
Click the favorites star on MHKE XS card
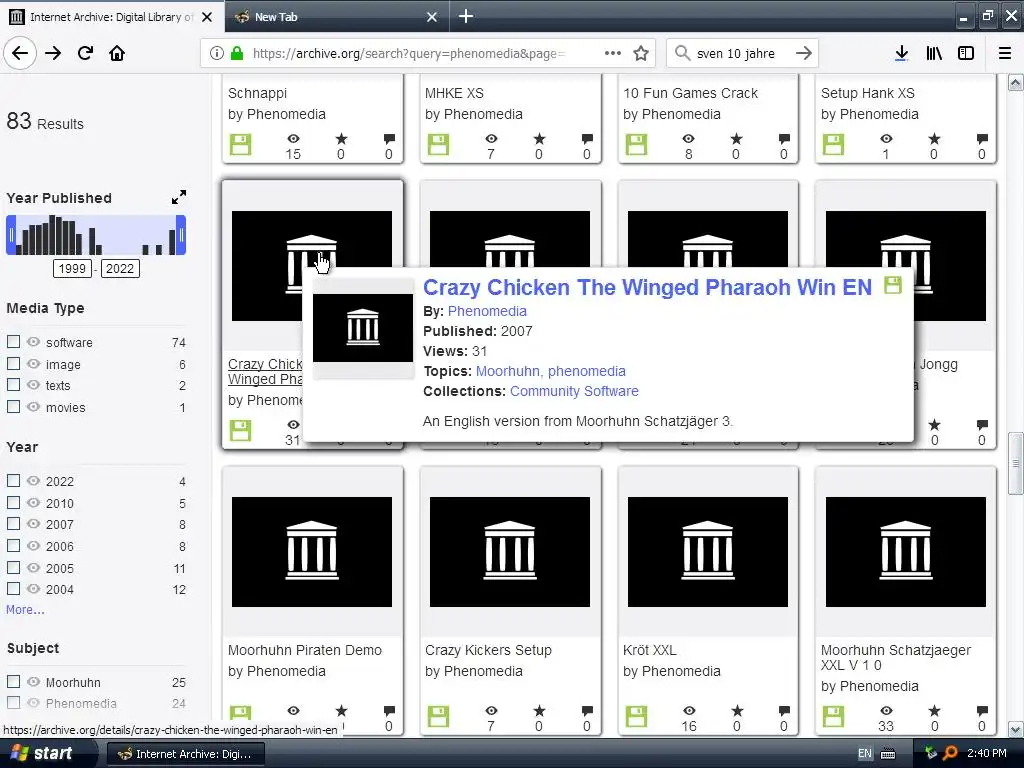point(539,138)
